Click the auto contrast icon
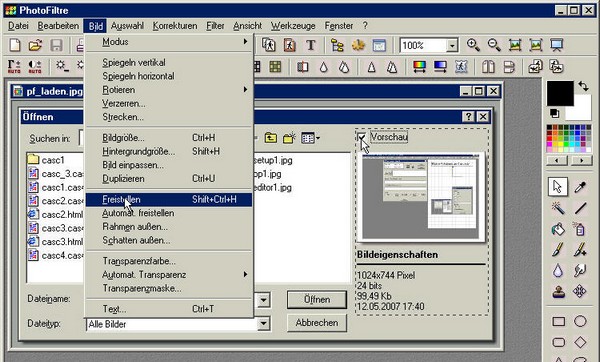This screenshot has height=362, width=600. 35,67
